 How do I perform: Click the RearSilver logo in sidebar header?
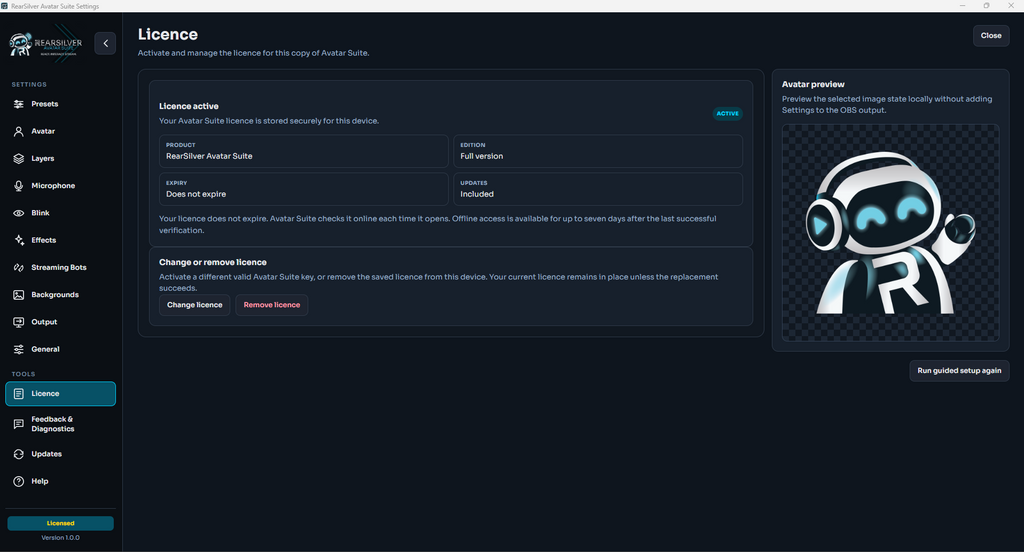[x=46, y=44]
